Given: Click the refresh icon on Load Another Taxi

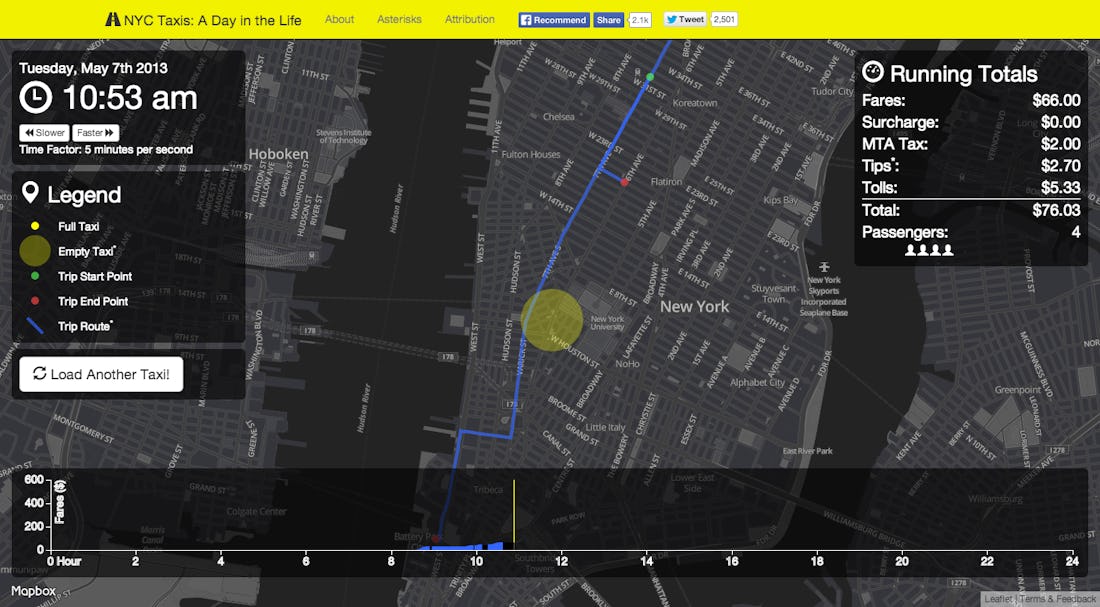Looking at the screenshot, I should (x=39, y=374).
